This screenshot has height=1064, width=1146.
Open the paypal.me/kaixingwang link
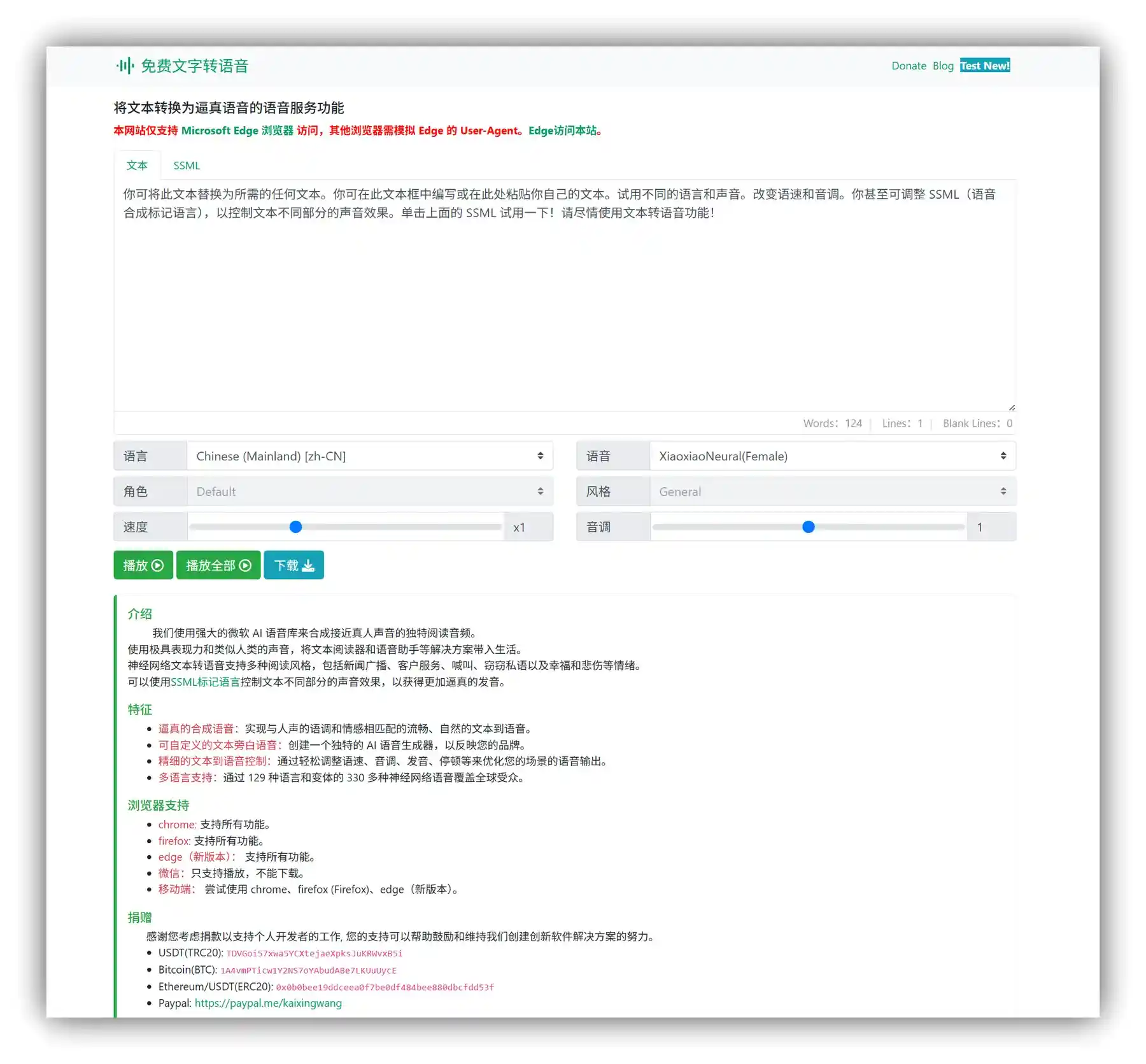268,1004
